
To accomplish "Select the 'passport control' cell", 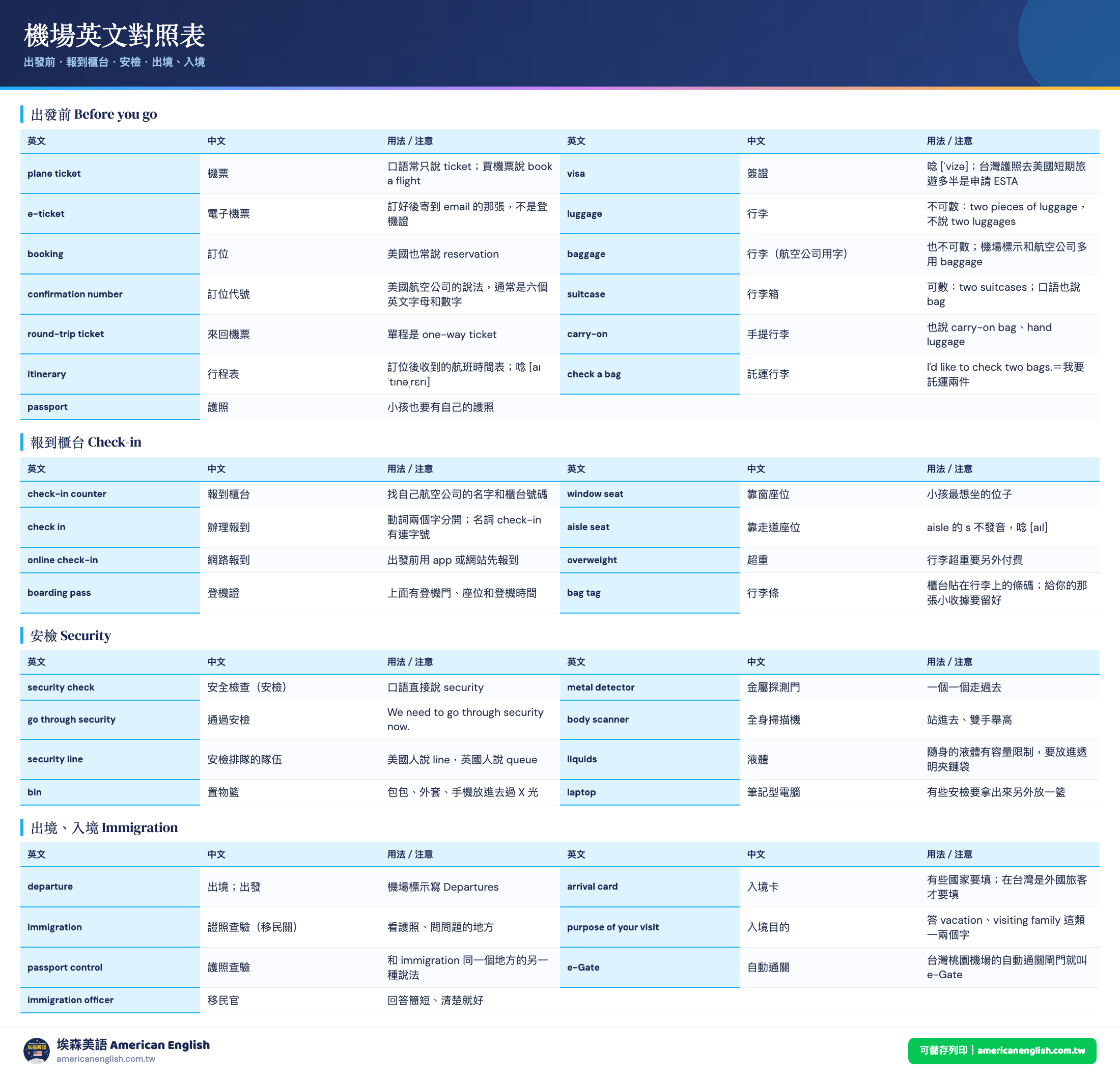I will coord(110,967).
